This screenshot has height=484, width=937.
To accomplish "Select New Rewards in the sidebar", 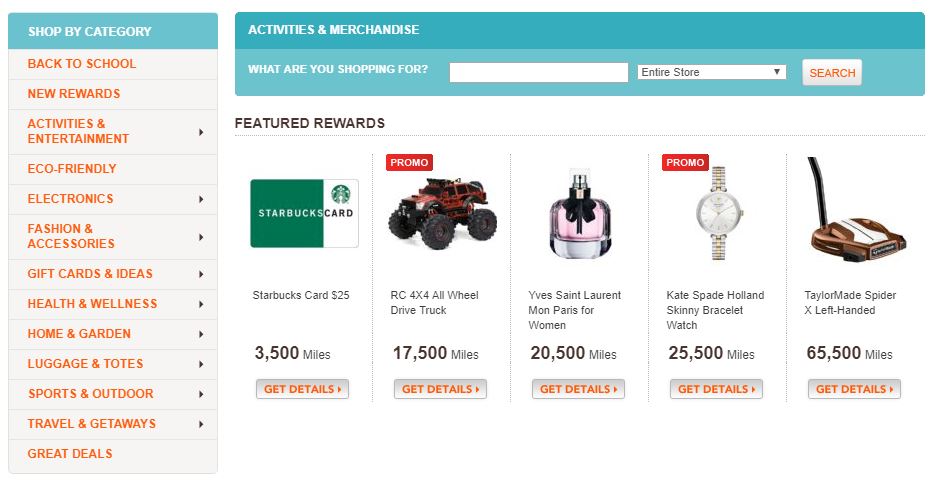I will click(x=74, y=94).
